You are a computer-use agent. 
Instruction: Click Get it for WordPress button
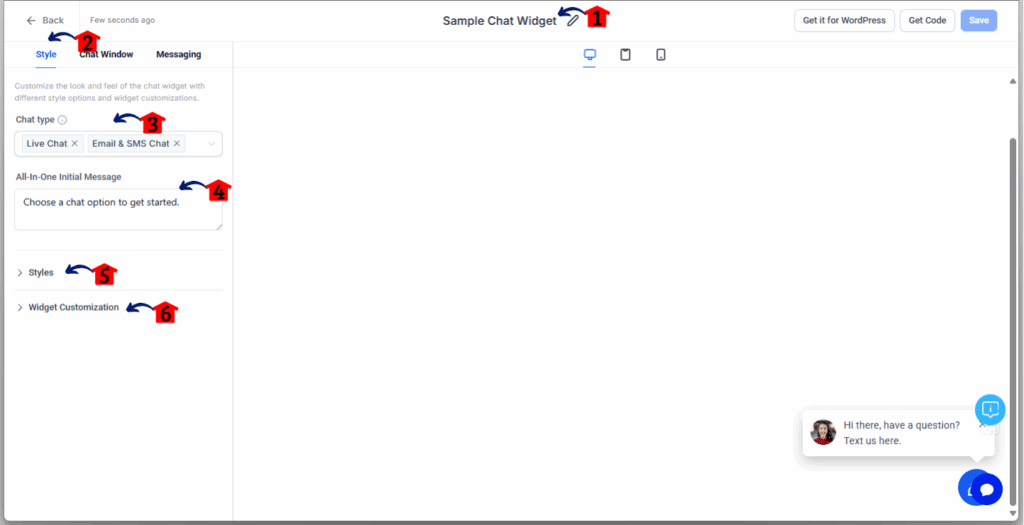click(844, 20)
